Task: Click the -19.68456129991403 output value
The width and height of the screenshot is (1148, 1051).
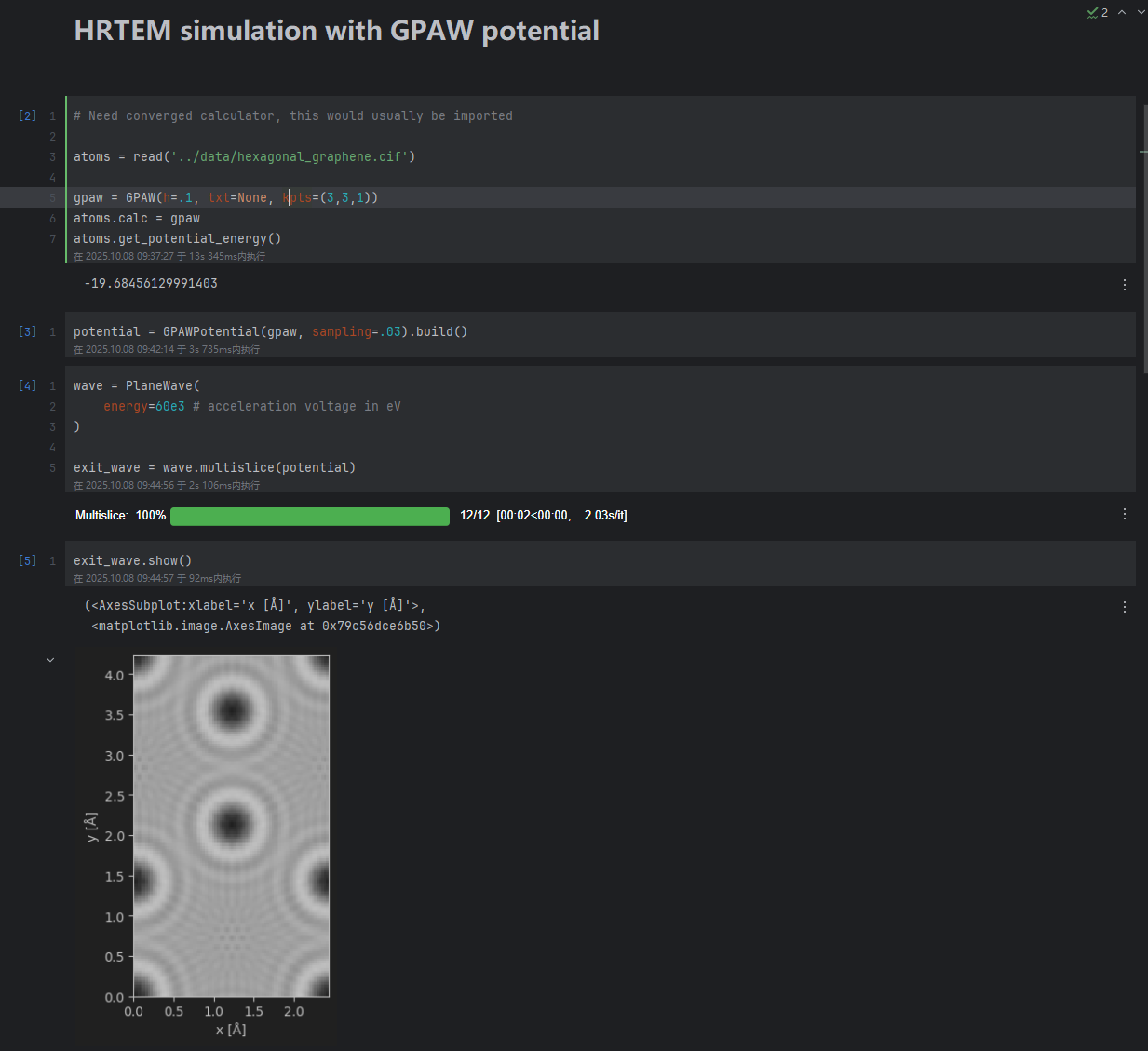Action: (x=151, y=283)
